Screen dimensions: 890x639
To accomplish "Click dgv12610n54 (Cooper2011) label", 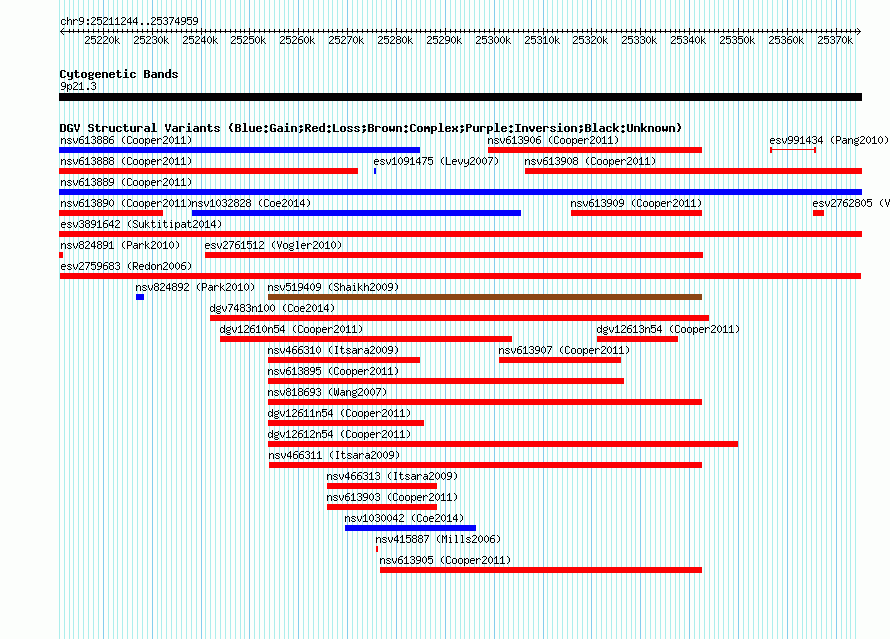I will 291,329.
